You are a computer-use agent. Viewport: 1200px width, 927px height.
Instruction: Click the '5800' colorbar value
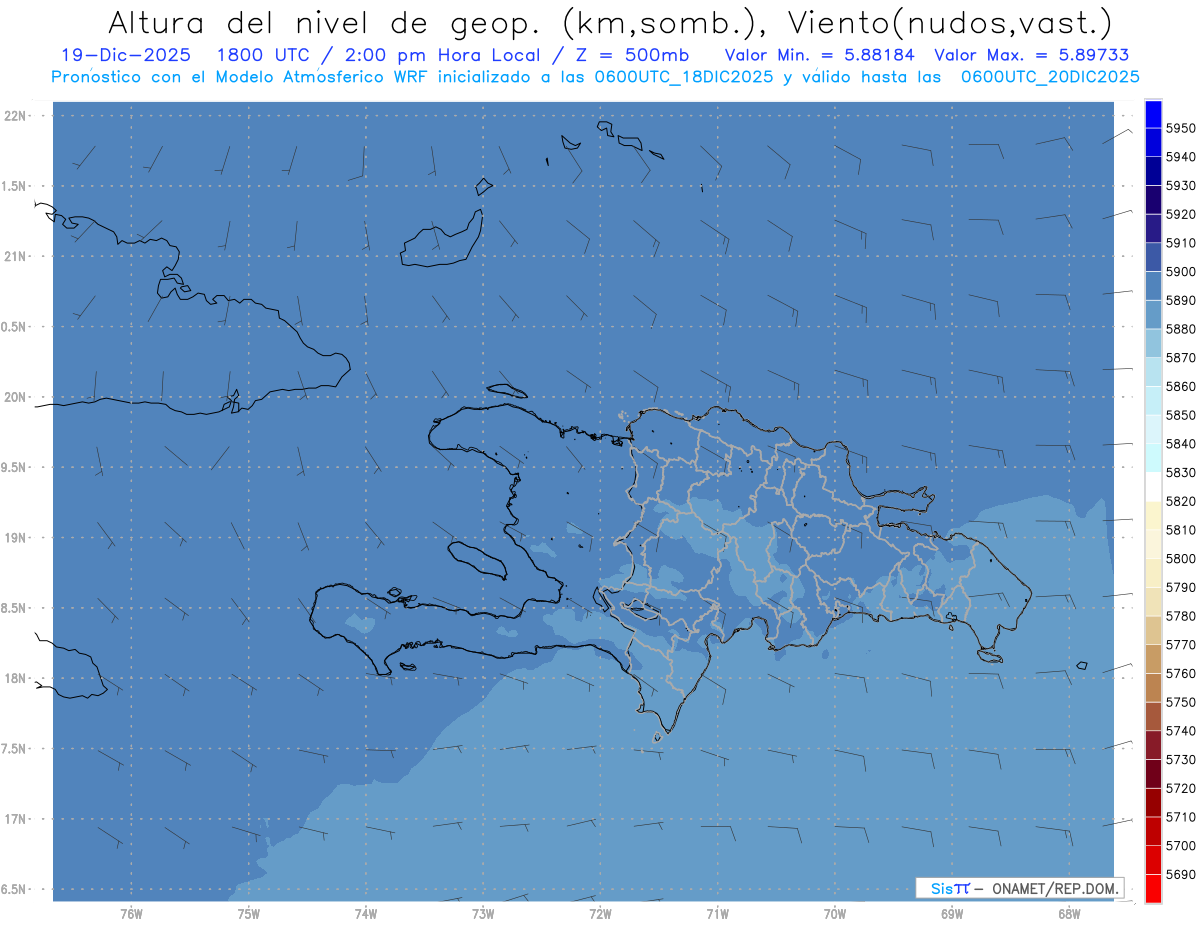(x=1180, y=558)
